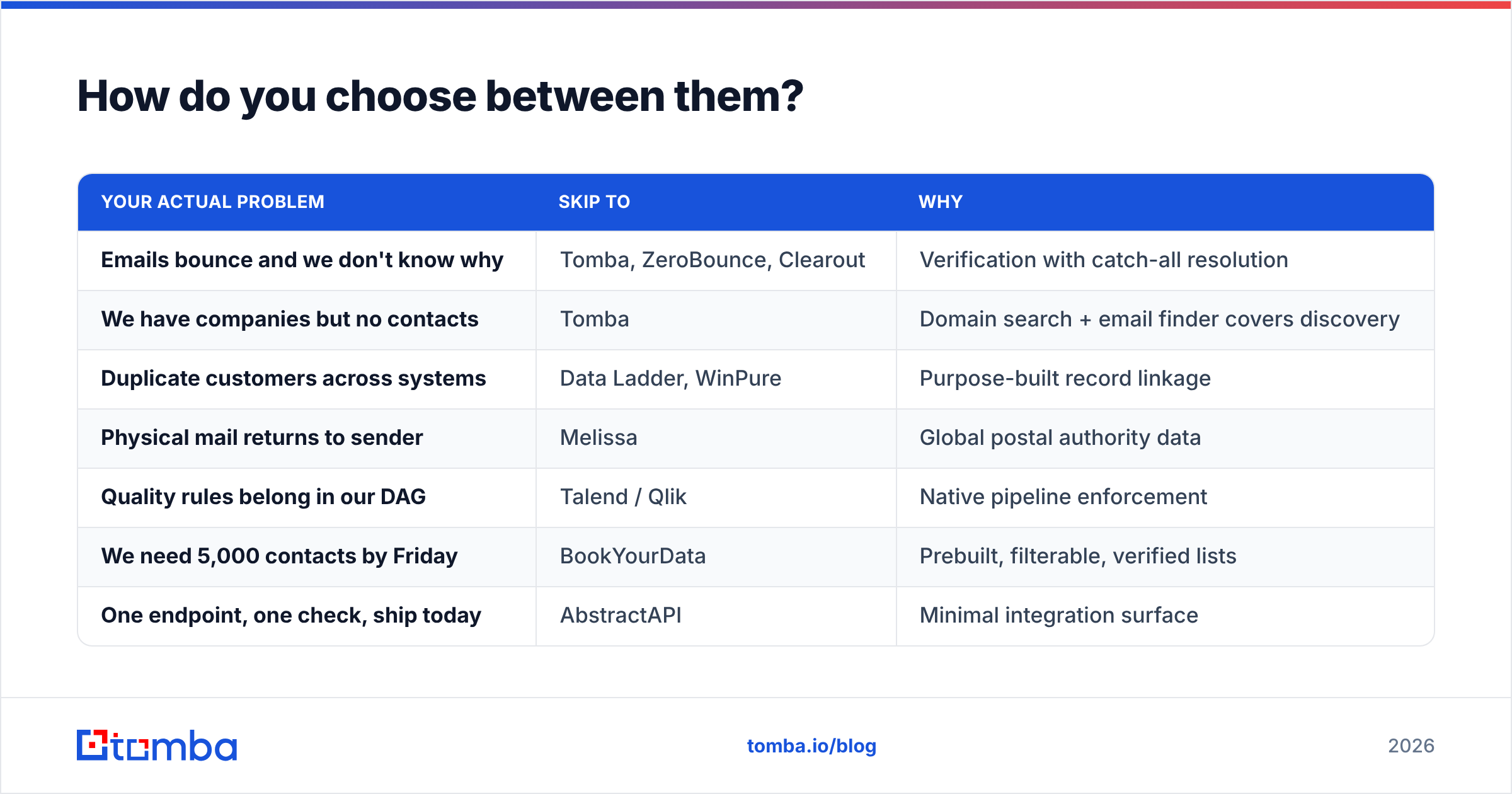Select "We have companies but no contacts" cell
This screenshot has width=1512, height=794.
pyautogui.click(x=307, y=320)
